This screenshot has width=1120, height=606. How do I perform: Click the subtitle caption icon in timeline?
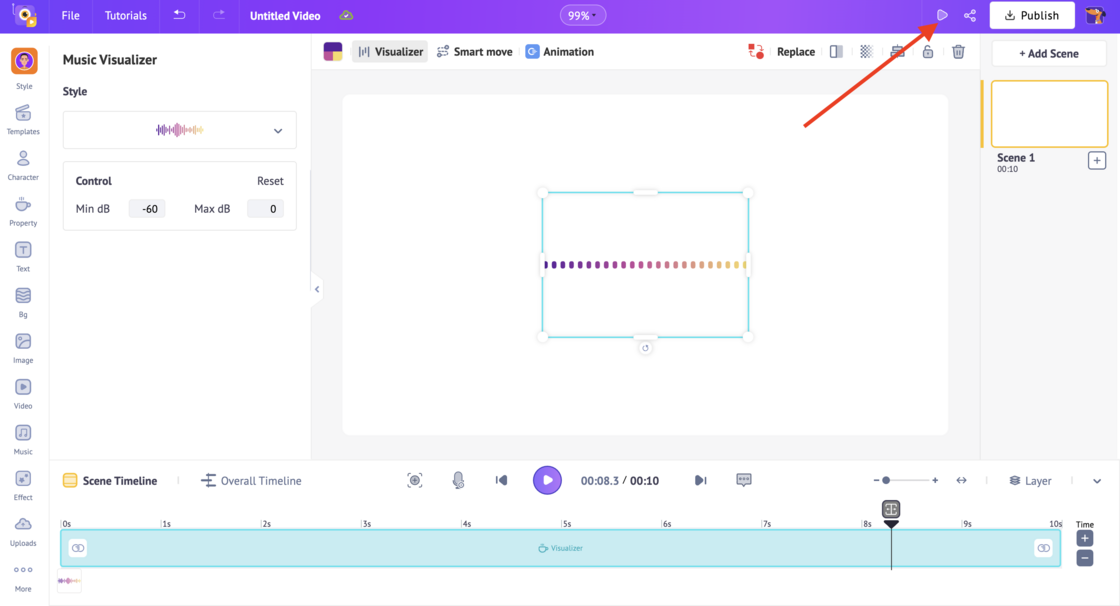(x=744, y=481)
